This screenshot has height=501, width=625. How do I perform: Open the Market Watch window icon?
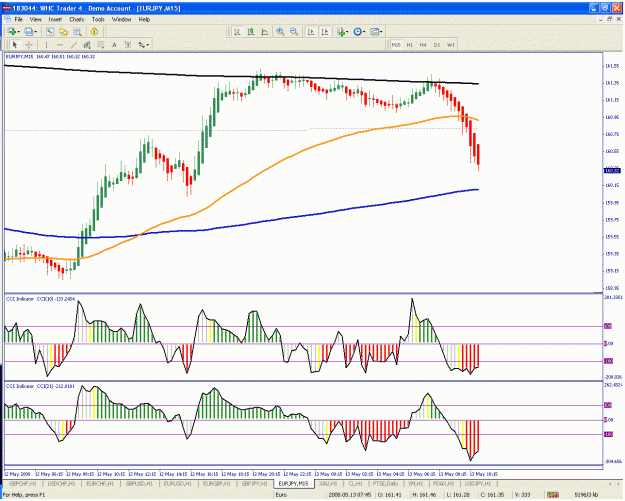pos(50,31)
